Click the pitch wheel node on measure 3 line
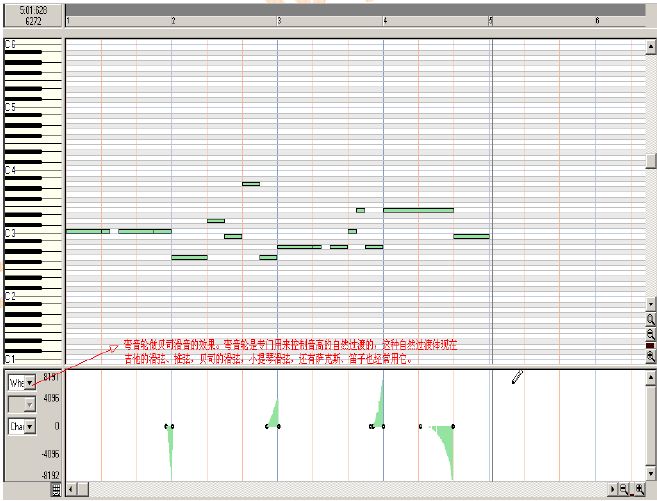The height and width of the screenshot is (501, 657). (279, 426)
